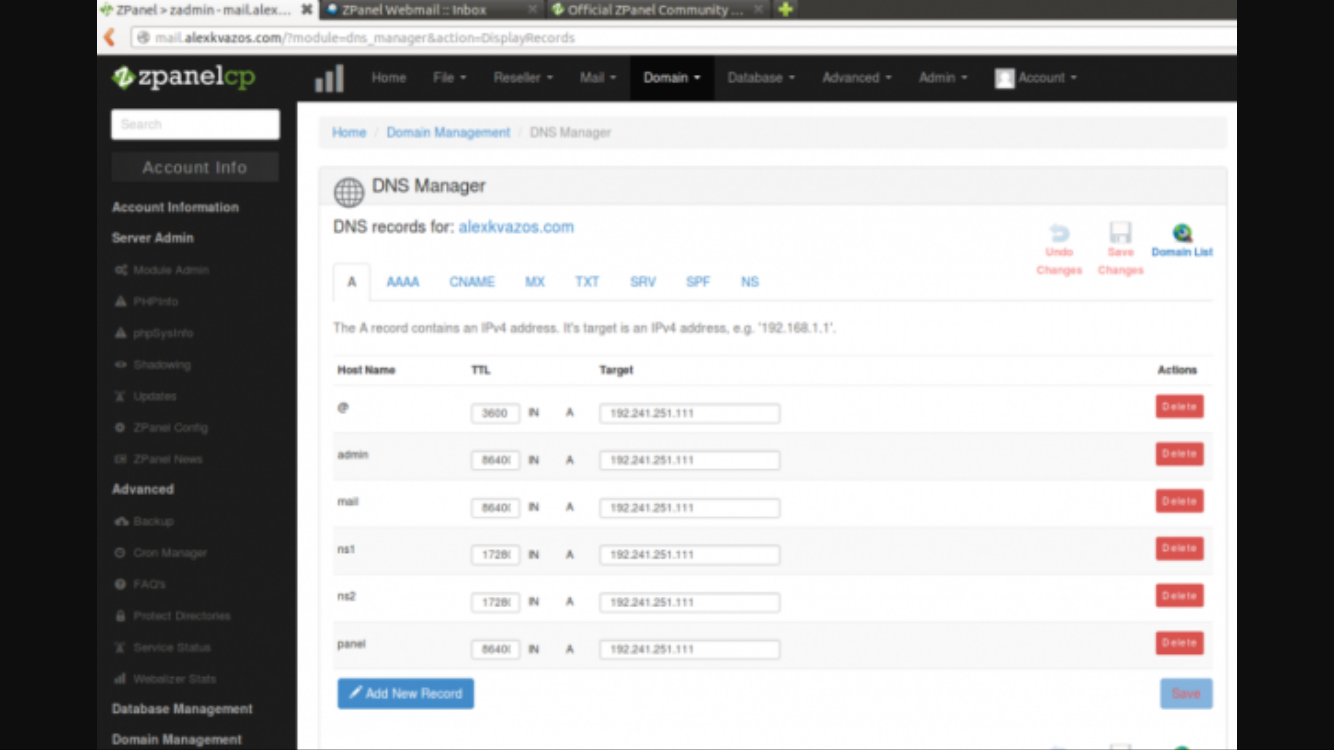Screen dimensions: 1334x750
Task: Click the blue Save button
Action: pyautogui.click(x=1186, y=694)
